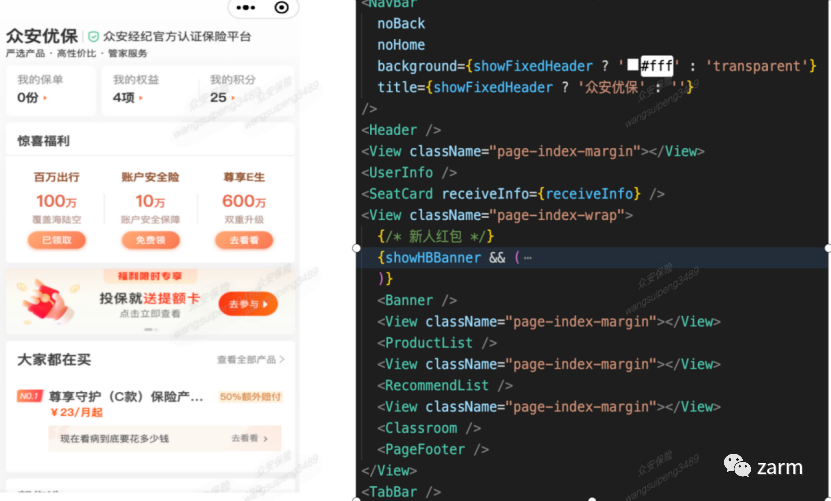Click the 新人红包 comment line

pyautogui.click(x=436, y=236)
